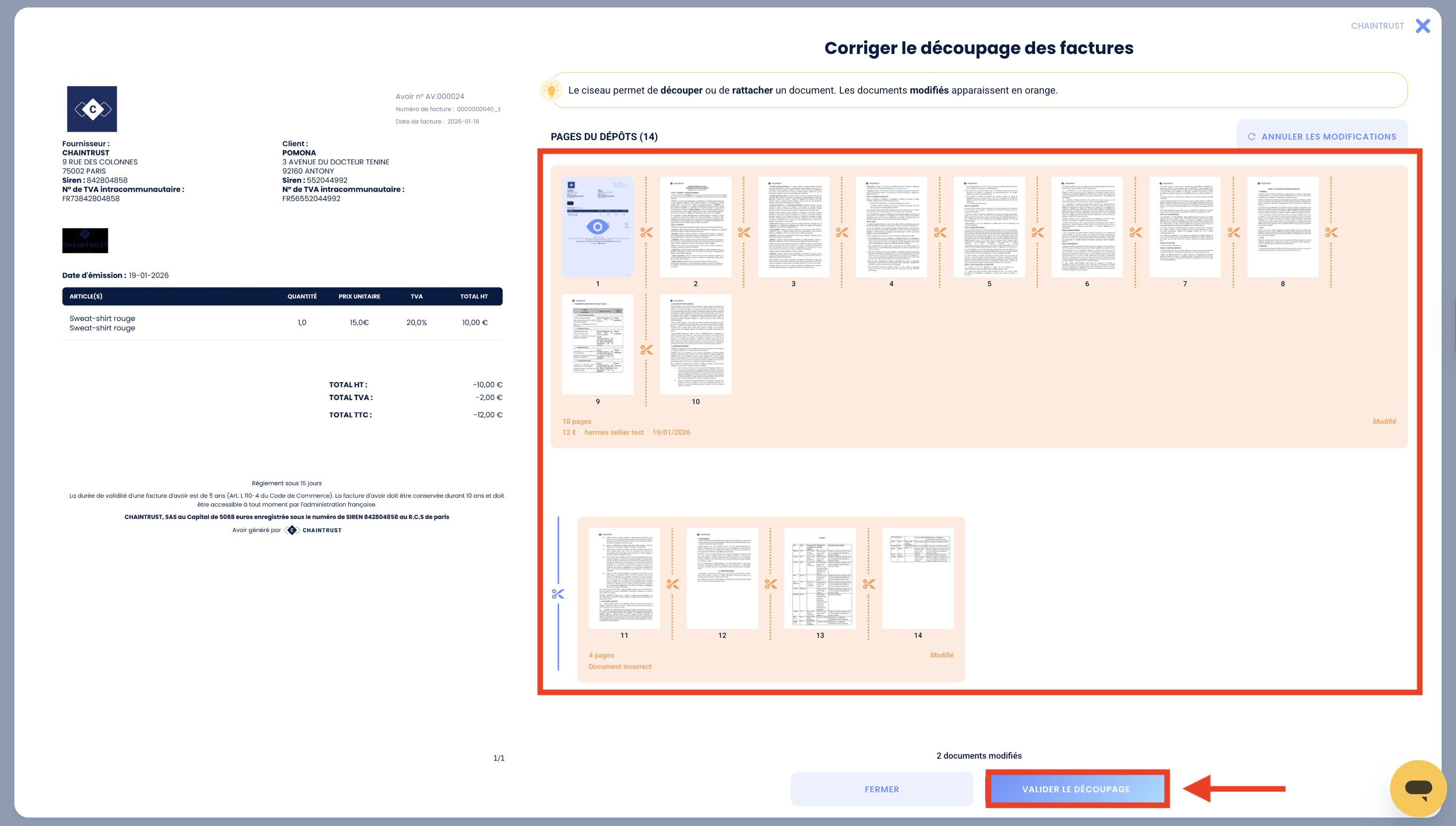Click 'Sweat-shirt rouge' article line
The width and height of the screenshot is (1456, 826).
click(x=102, y=323)
